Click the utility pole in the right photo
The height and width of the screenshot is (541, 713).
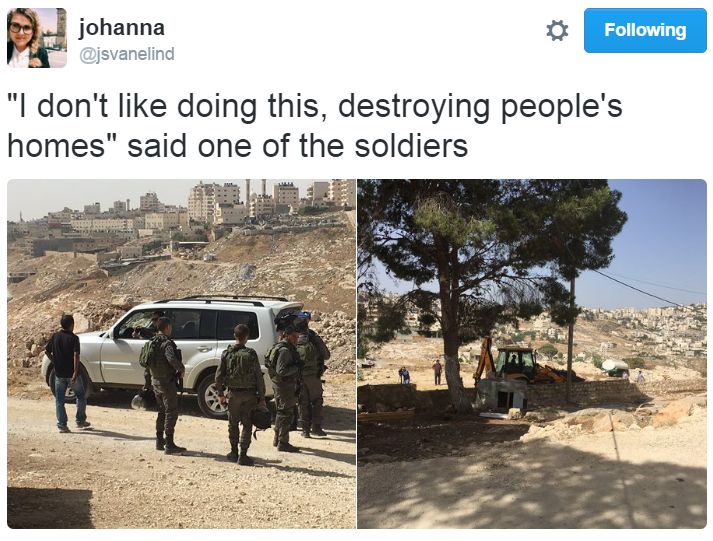point(571,339)
